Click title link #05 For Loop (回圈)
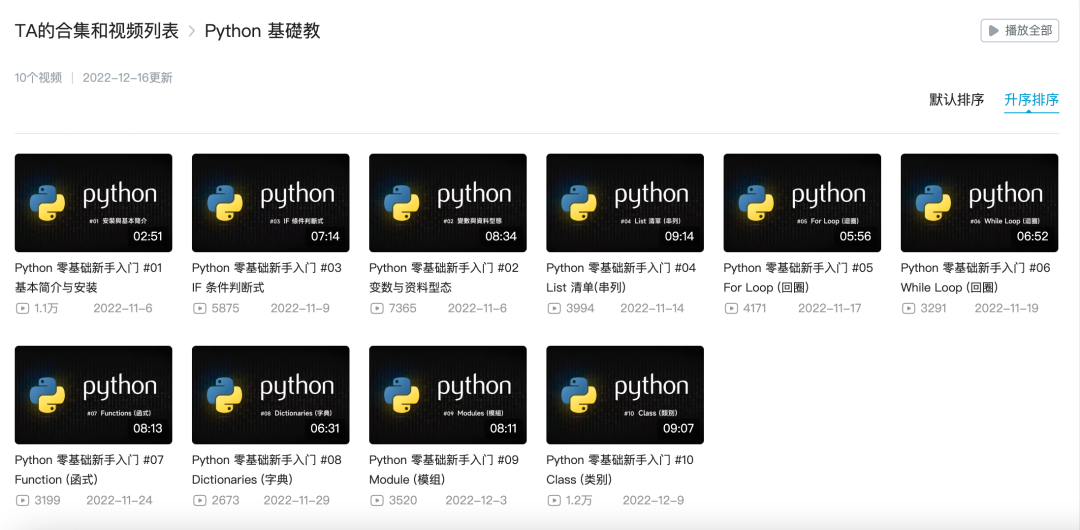The width and height of the screenshot is (1080, 530). pyautogui.click(x=798, y=278)
